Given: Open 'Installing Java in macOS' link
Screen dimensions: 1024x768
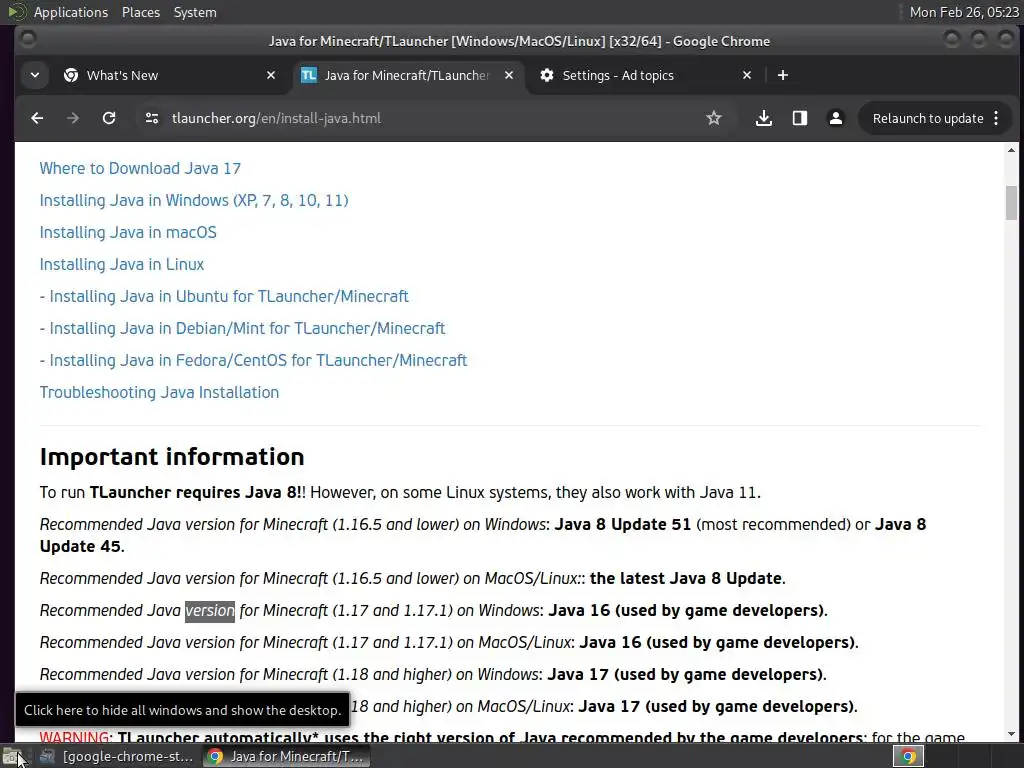Looking at the screenshot, I should [128, 232].
